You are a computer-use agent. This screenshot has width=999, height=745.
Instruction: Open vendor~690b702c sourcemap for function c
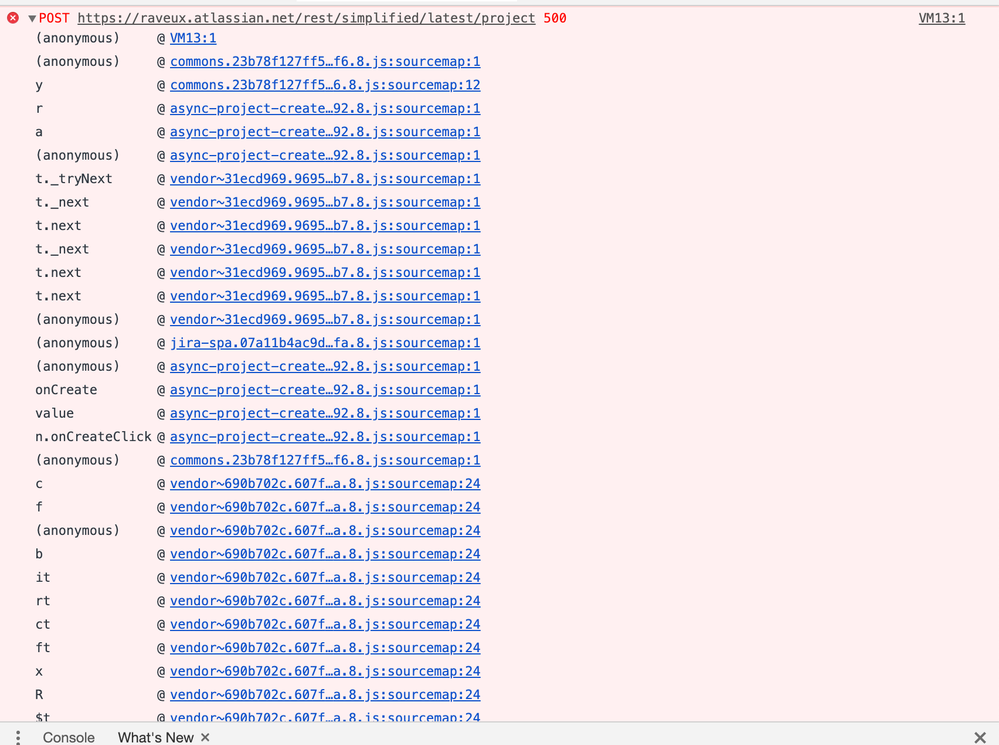click(x=324, y=483)
